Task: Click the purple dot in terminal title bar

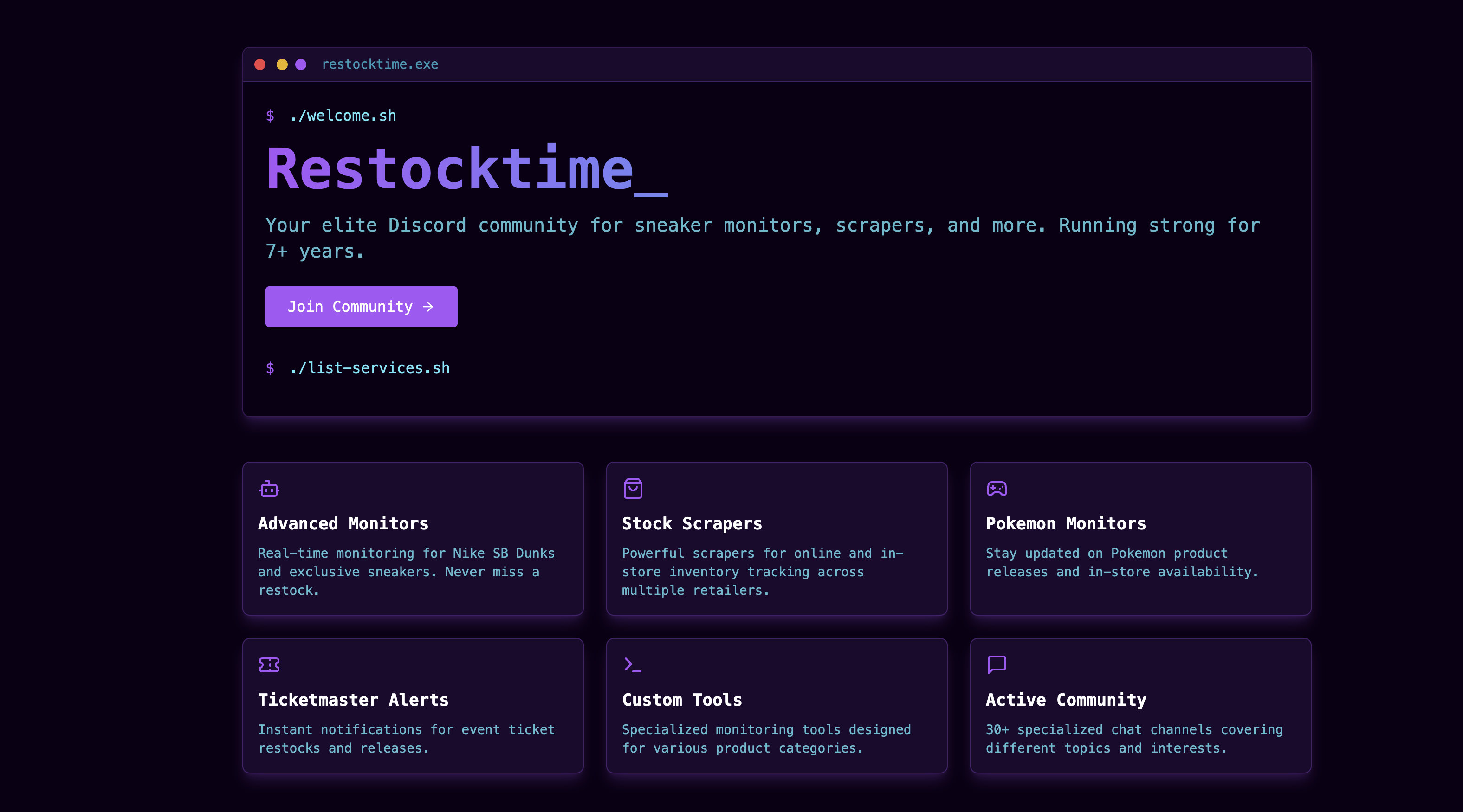Action: [301, 65]
